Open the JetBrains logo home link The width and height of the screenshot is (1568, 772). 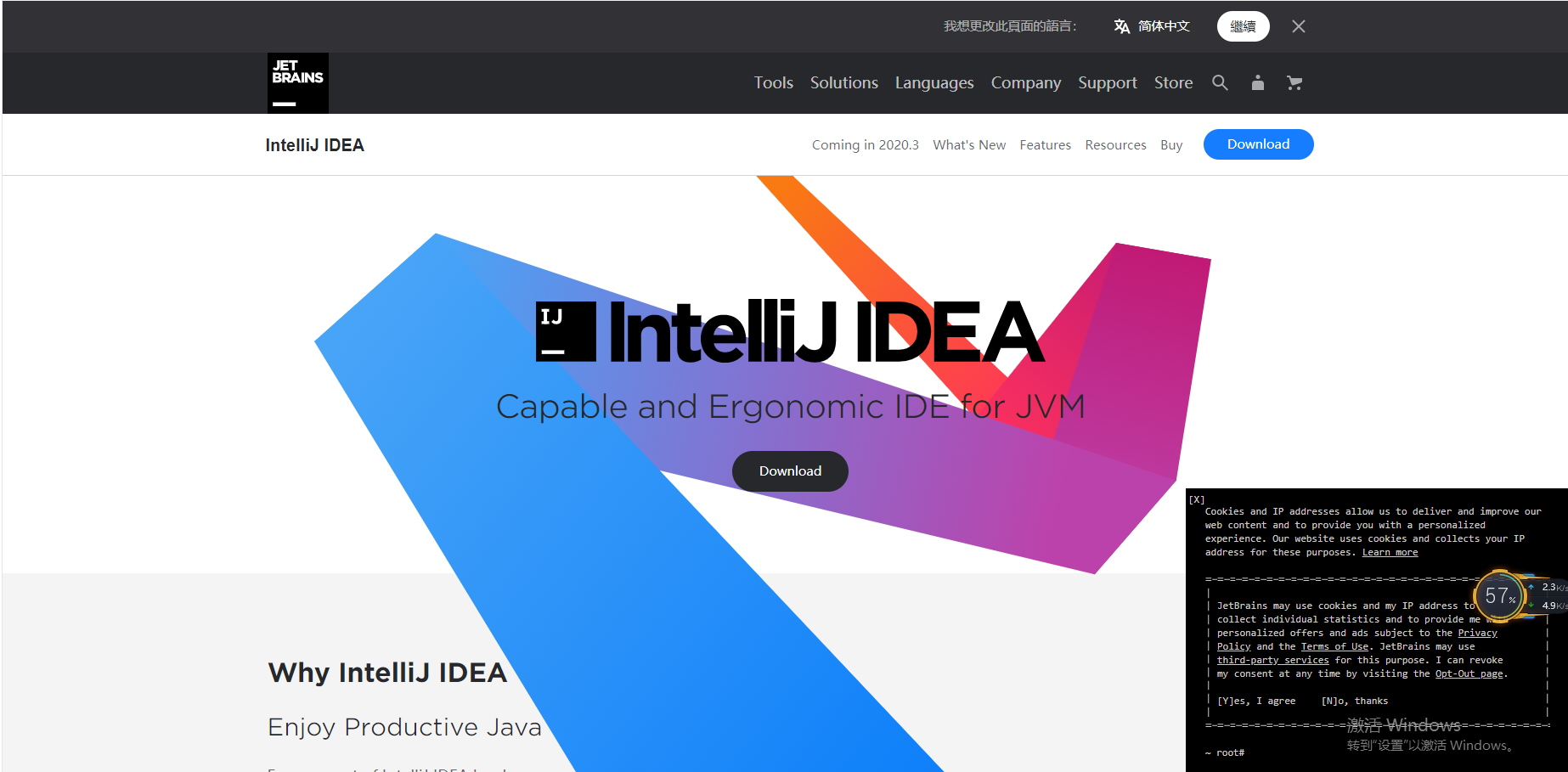[x=297, y=83]
